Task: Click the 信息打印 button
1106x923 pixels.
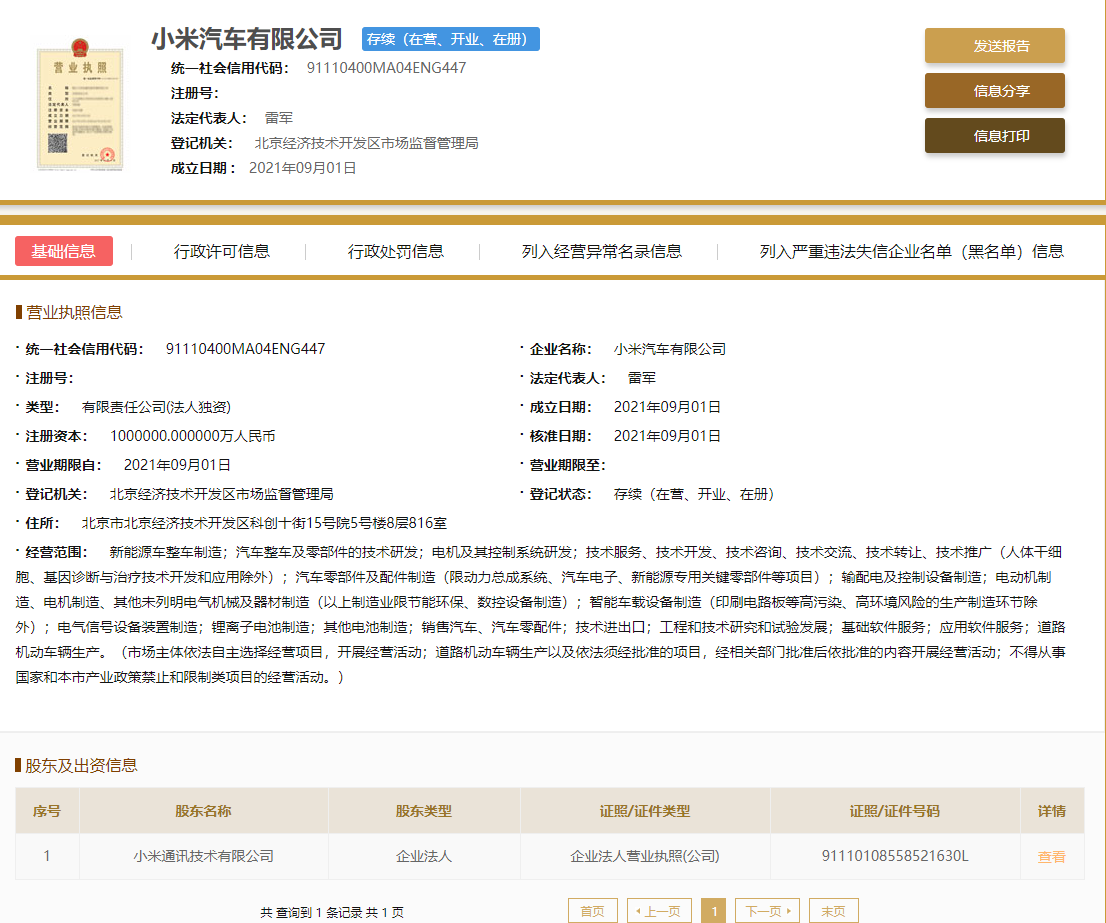Action: pyautogui.click(x=995, y=136)
